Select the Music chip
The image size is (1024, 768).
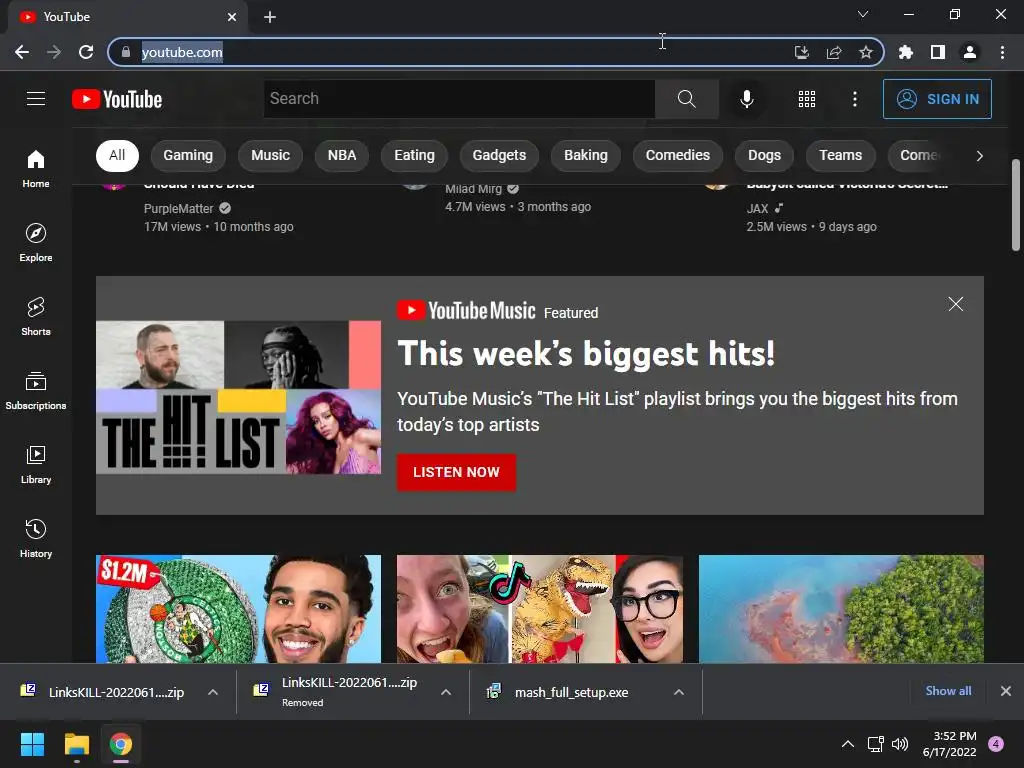[x=270, y=155]
